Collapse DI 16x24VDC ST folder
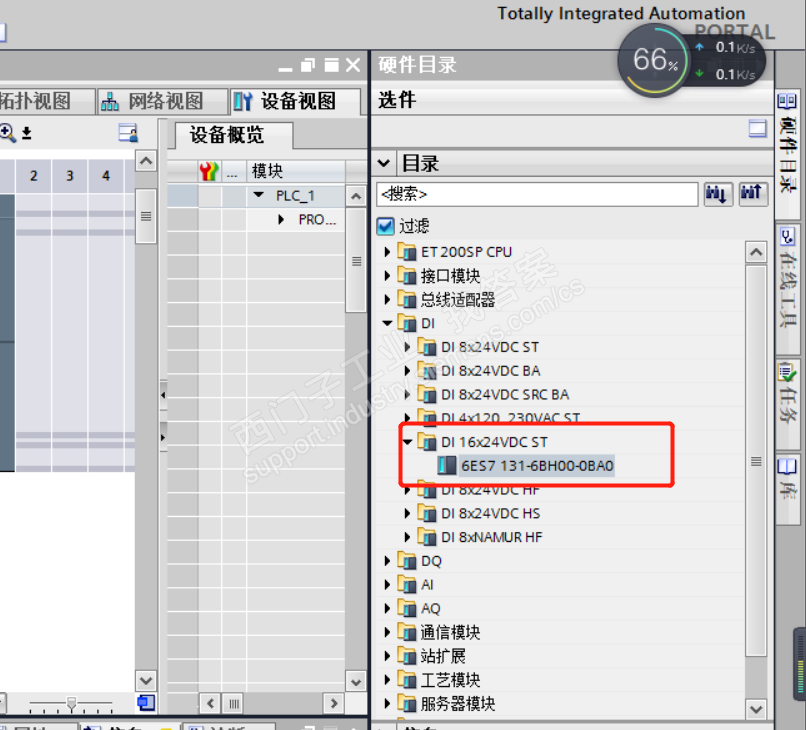Screen dimensions: 806x730 [x=408, y=442]
